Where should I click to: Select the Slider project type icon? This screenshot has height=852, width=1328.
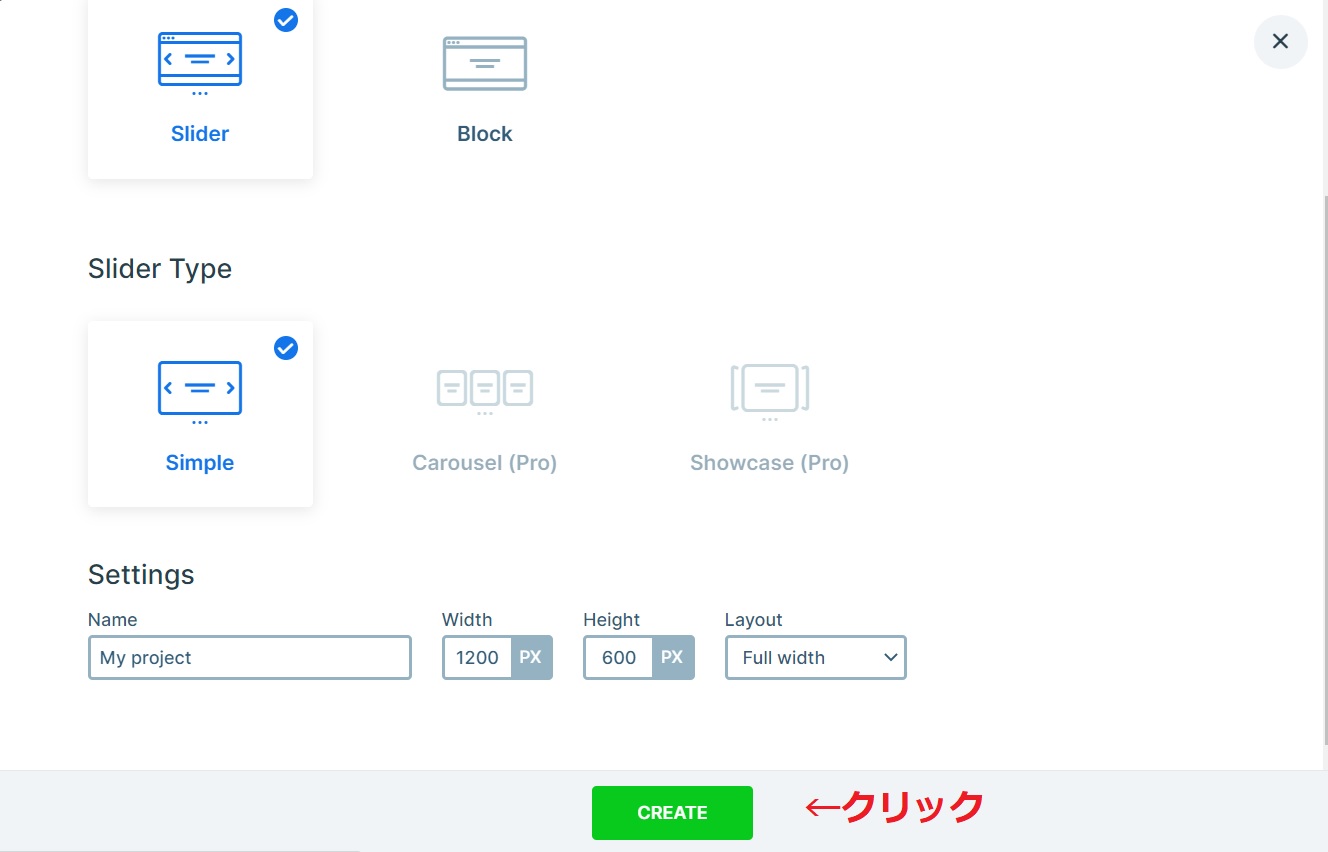[x=200, y=64]
